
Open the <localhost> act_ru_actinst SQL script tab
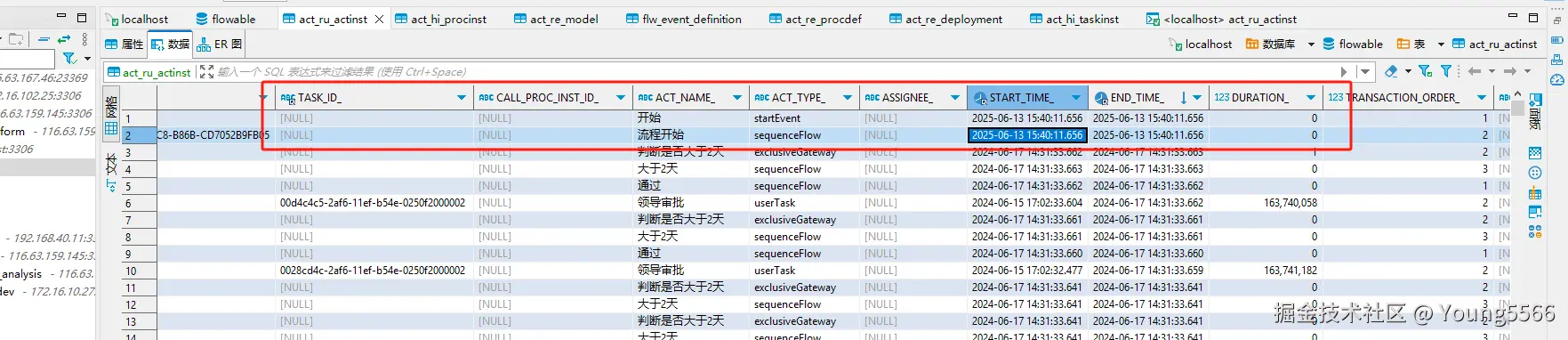point(1221,19)
